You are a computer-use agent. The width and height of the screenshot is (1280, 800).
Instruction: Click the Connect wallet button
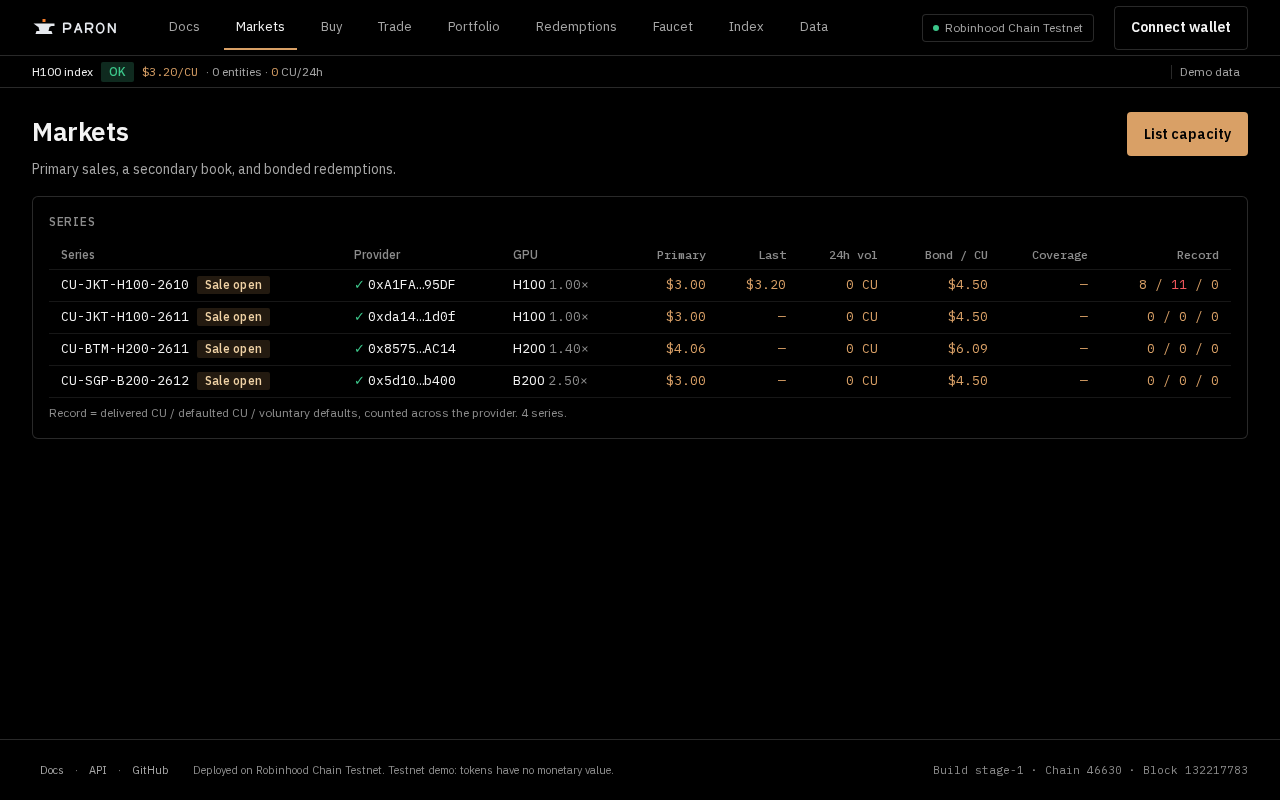point(1181,28)
